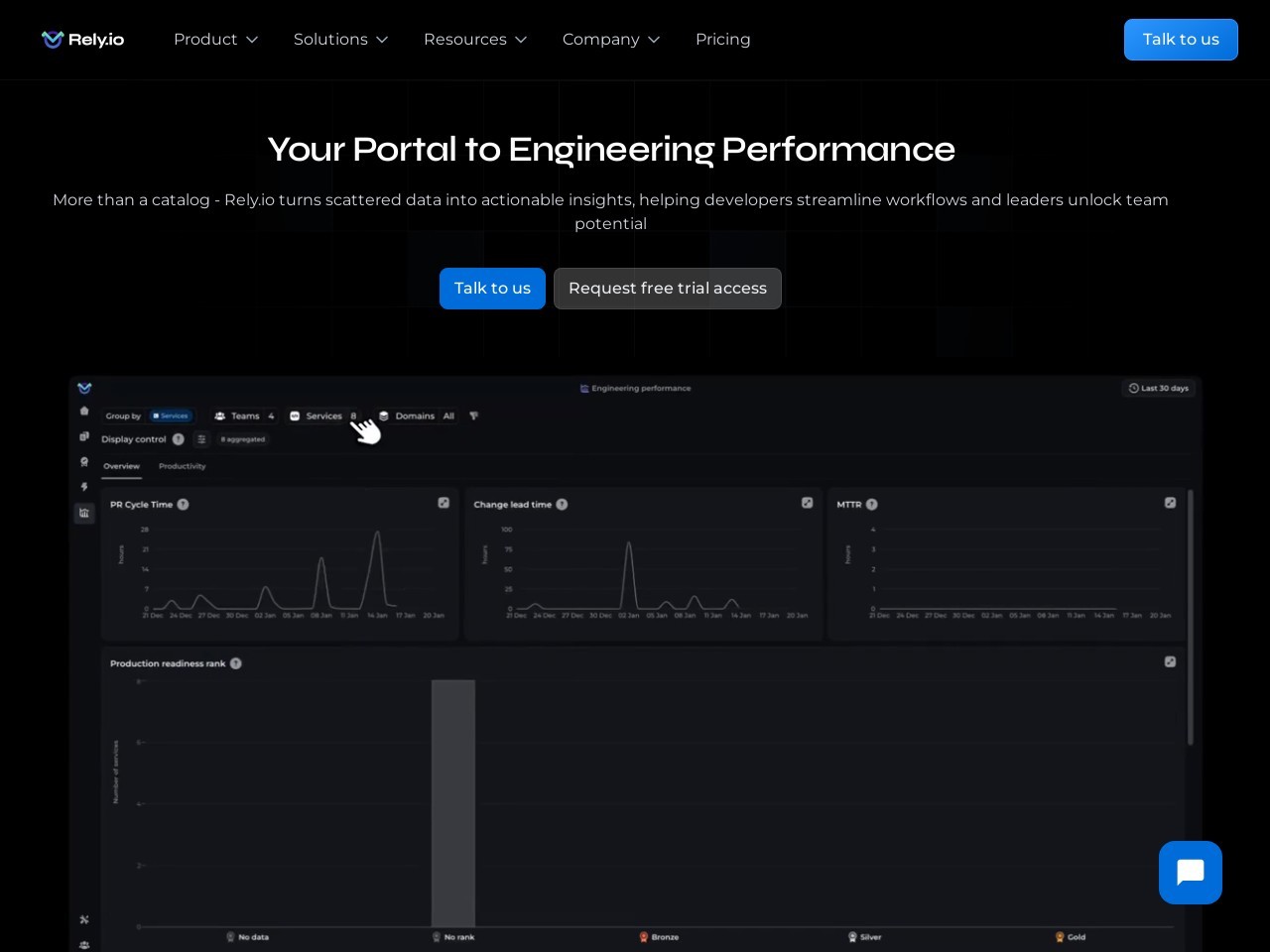Viewport: 1270px width, 952px height.
Task: Select the lightning bolt sidebar icon
Action: pos(84,487)
